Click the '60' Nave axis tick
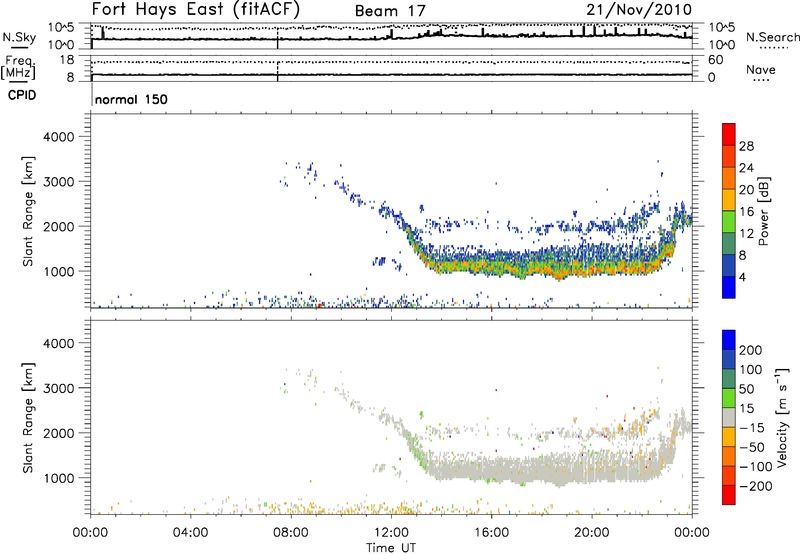Image resolution: width=800 pixels, height=554 pixels. pos(715,60)
